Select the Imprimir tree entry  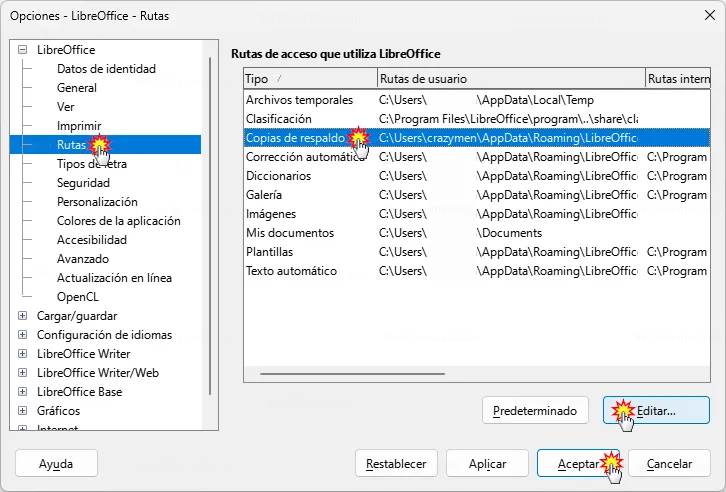79,126
